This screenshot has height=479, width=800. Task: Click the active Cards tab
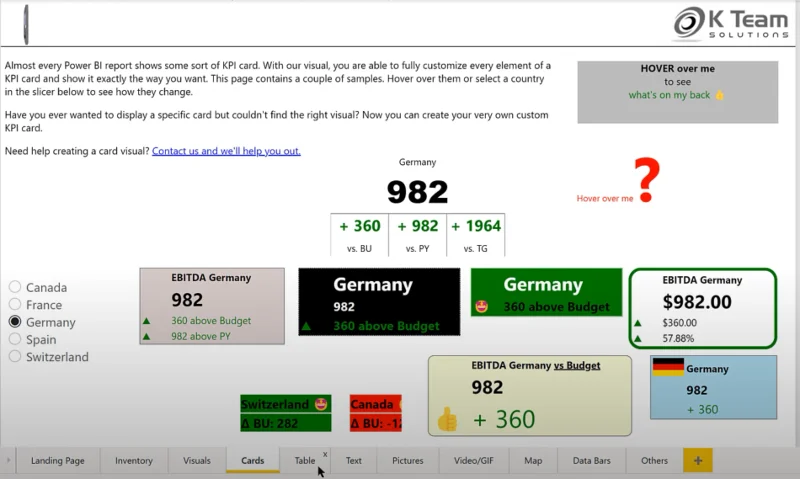[x=253, y=460]
